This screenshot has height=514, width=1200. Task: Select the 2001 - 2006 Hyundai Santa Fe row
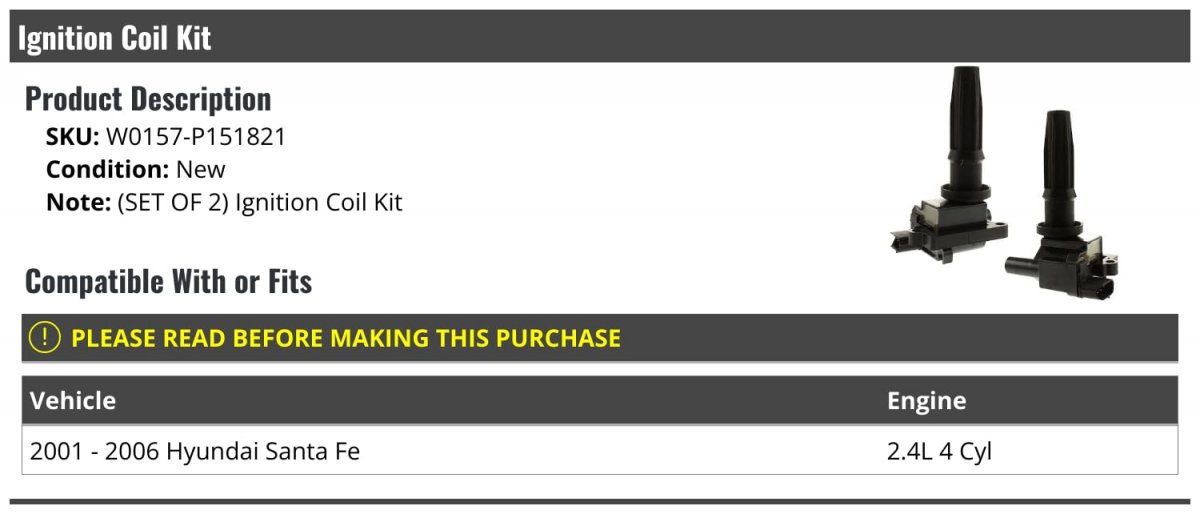point(599,451)
